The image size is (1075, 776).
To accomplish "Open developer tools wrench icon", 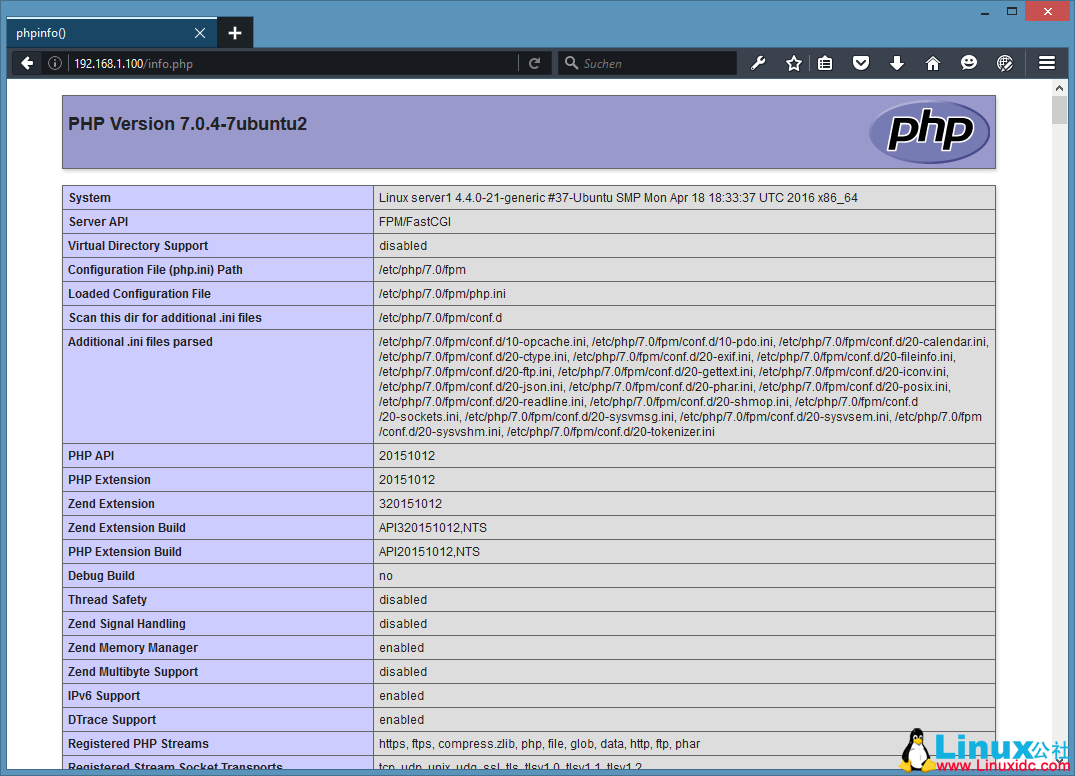I will [758, 63].
